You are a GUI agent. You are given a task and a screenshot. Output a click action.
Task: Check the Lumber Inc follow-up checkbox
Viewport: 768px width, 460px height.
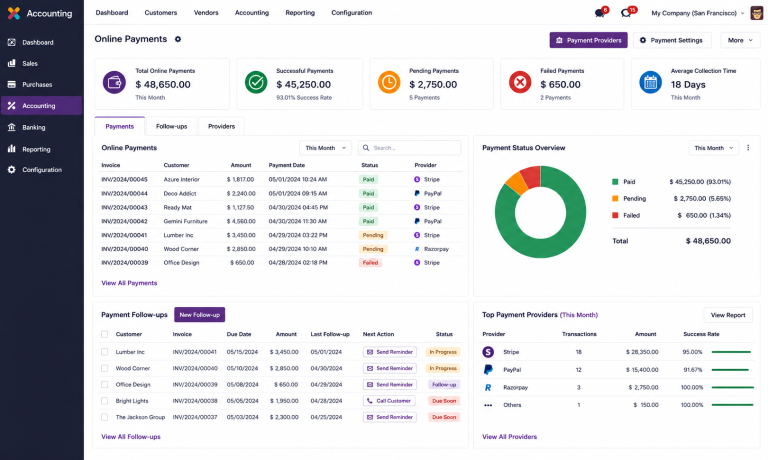pyautogui.click(x=104, y=352)
